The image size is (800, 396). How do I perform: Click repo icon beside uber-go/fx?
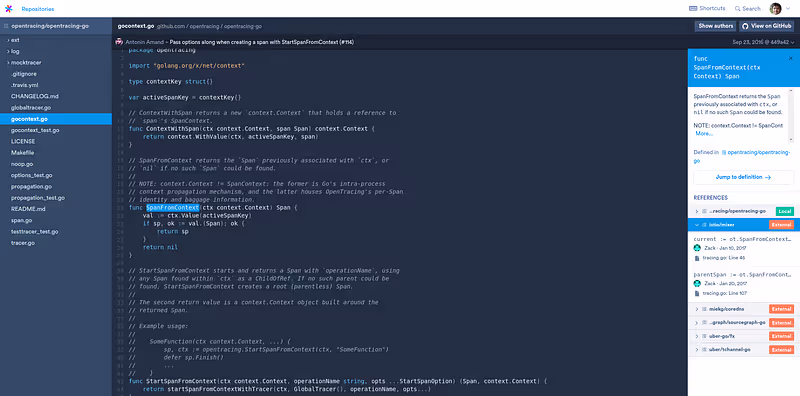704,336
